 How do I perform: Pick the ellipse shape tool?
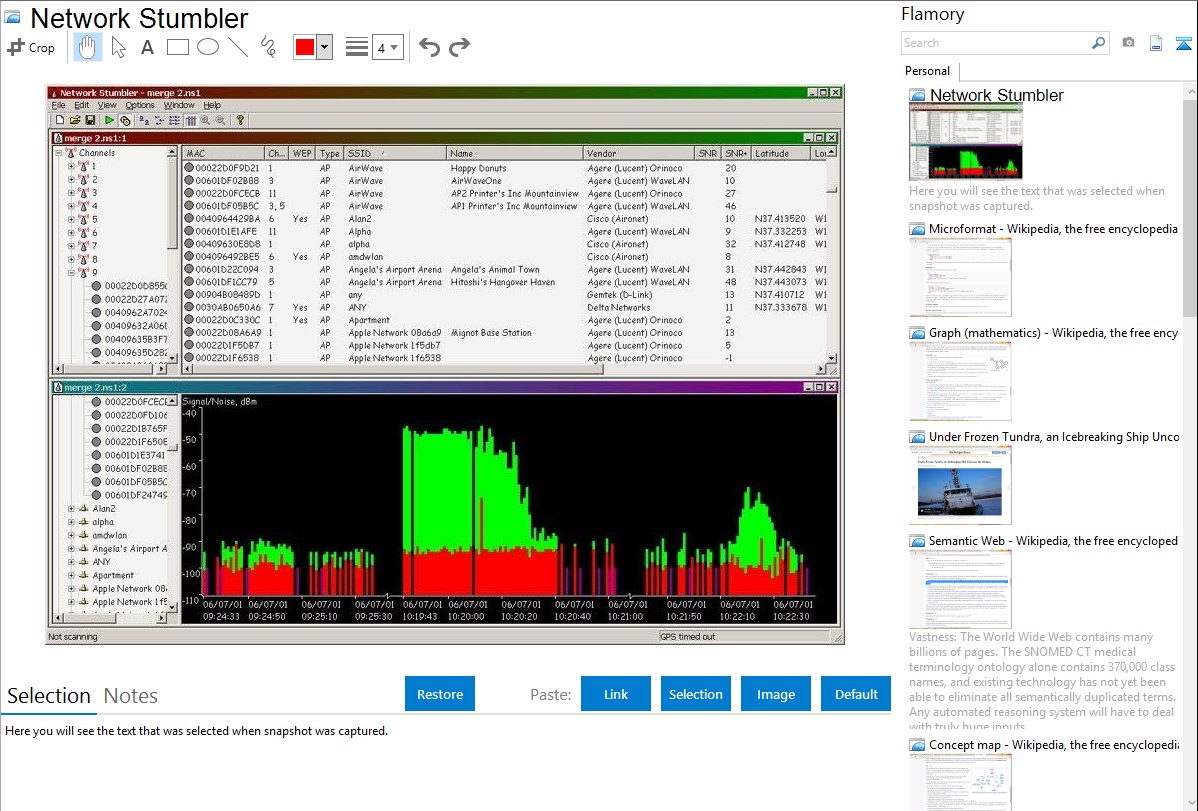208,47
